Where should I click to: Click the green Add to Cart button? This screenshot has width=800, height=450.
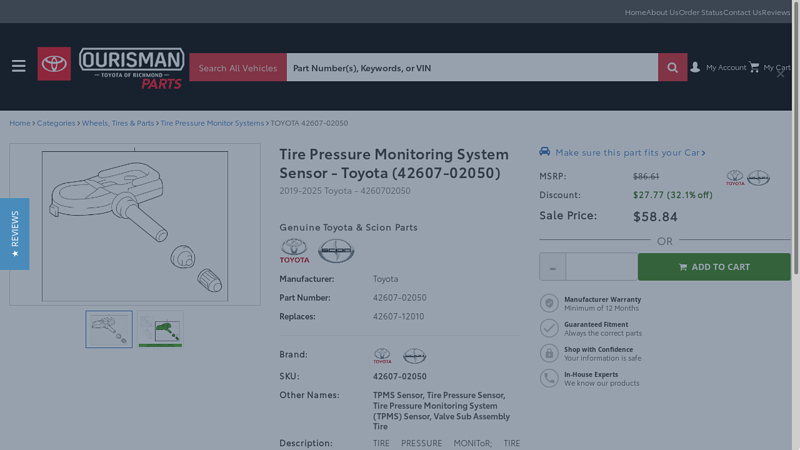coord(714,267)
